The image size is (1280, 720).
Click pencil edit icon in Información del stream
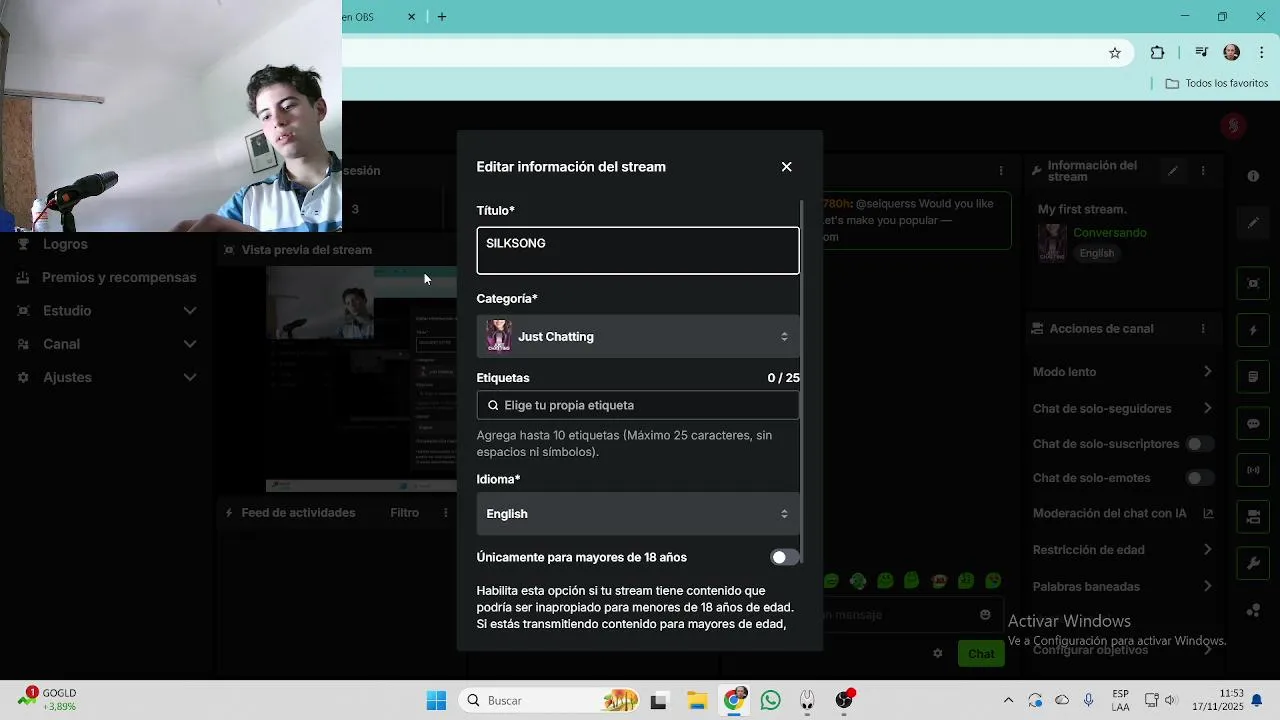point(1173,171)
